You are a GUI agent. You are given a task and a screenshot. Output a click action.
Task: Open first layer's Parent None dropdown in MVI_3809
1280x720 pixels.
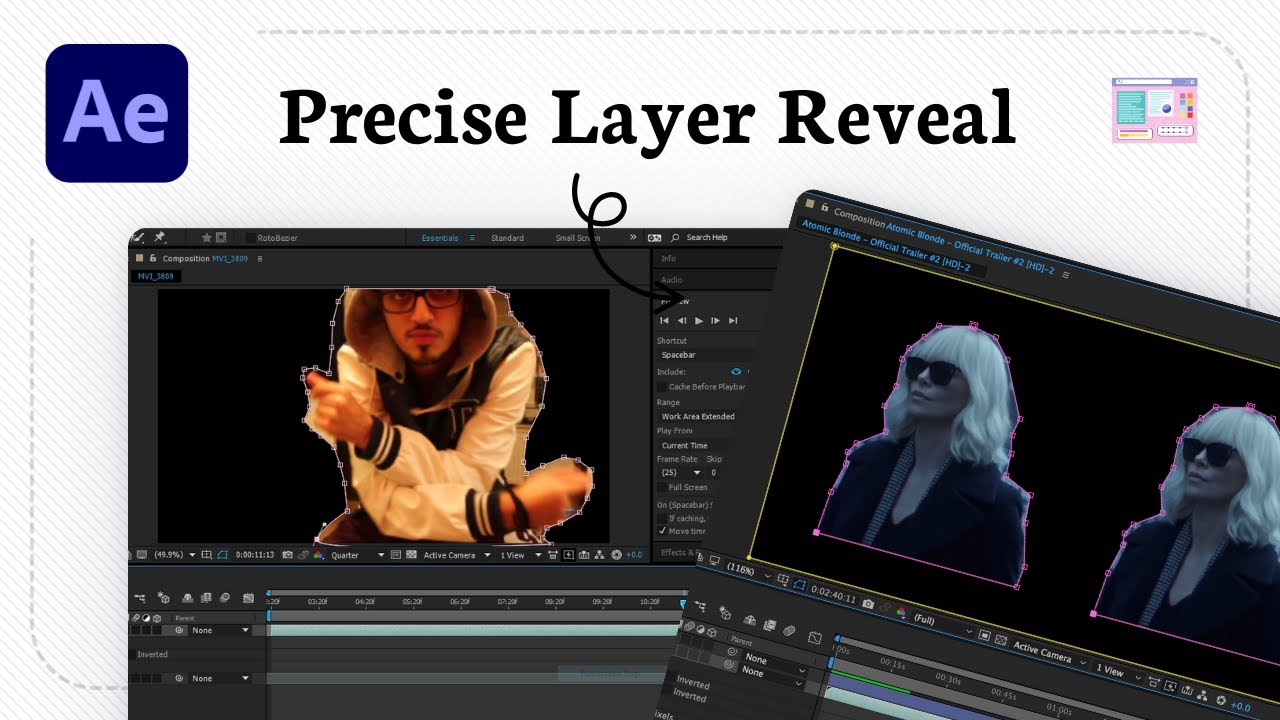click(219, 630)
